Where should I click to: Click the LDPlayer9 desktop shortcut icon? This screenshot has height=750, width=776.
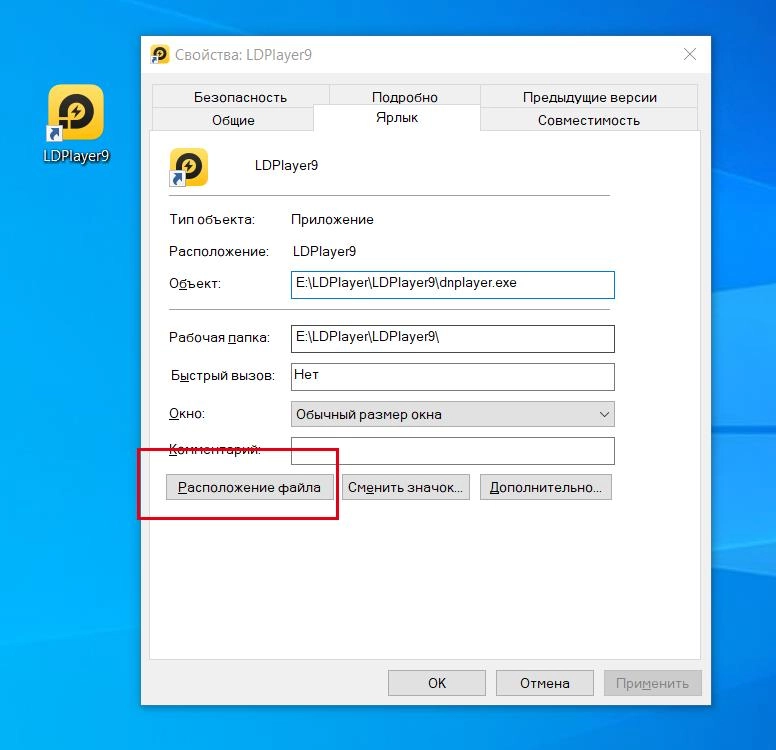point(76,113)
